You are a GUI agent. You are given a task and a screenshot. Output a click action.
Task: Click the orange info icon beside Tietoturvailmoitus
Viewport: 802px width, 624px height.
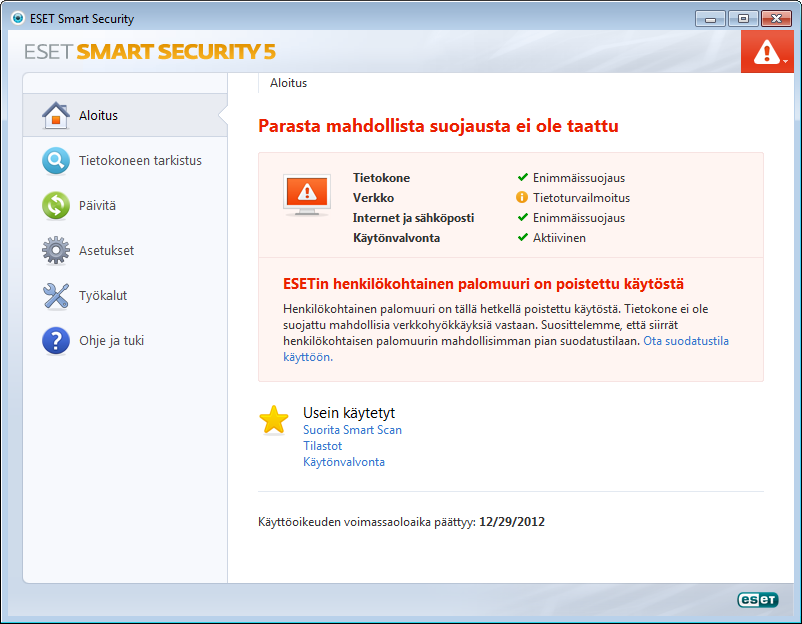coord(522,197)
